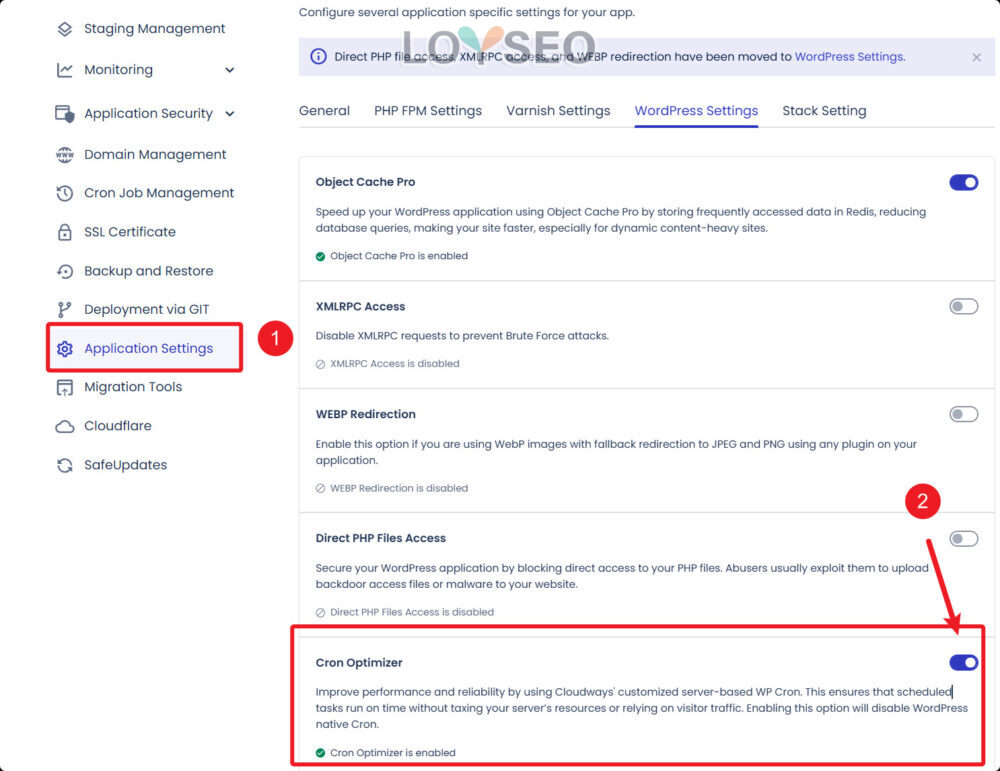
Task: Turn off the Object Cache Pro toggle
Action: click(964, 183)
